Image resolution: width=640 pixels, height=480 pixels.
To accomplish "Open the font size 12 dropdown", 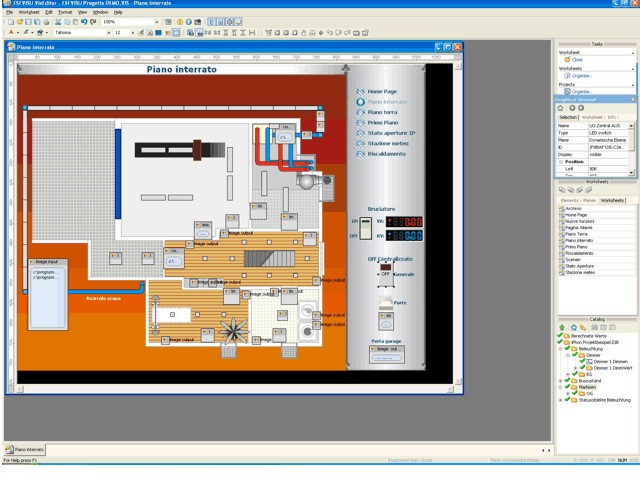I will [x=133, y=33].
